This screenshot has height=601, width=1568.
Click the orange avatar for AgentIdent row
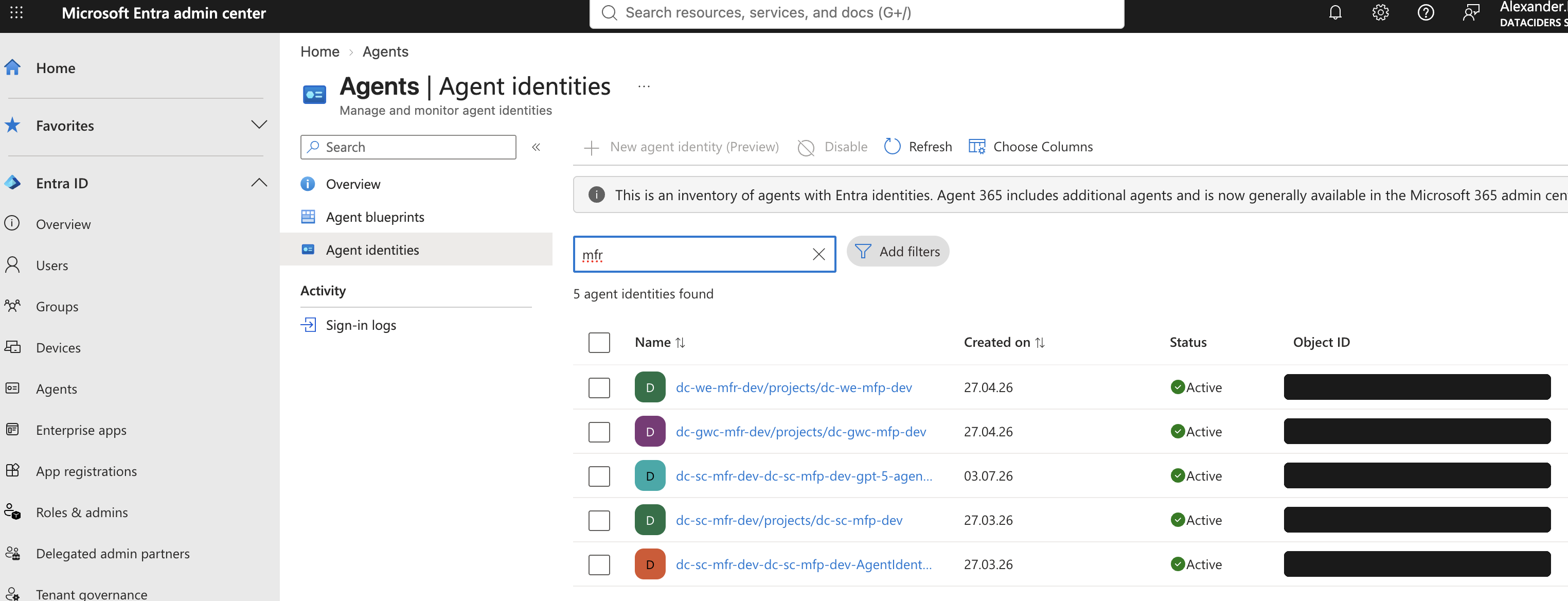coord(650,564)
